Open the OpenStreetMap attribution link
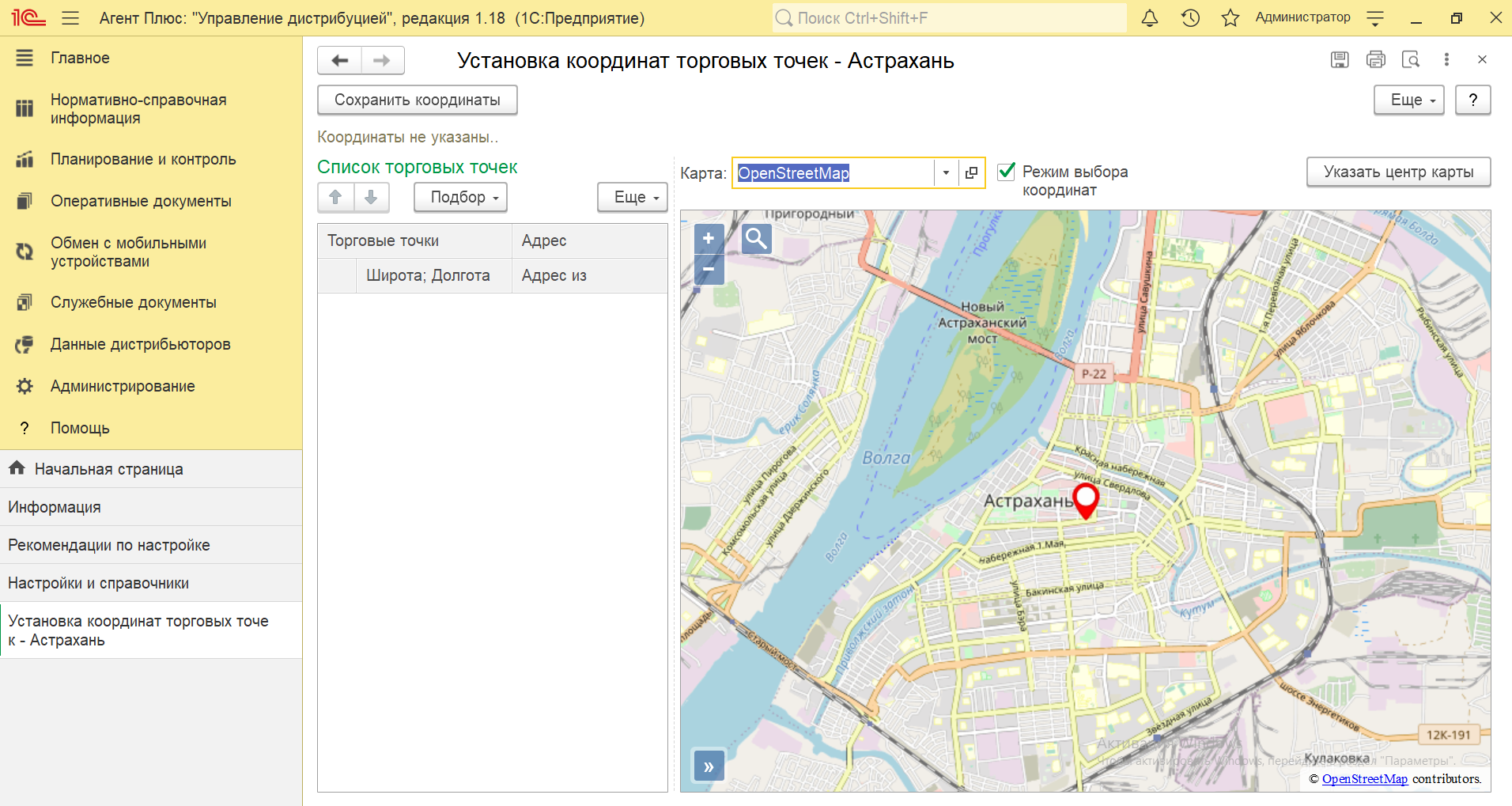 tap(1364, 779)
